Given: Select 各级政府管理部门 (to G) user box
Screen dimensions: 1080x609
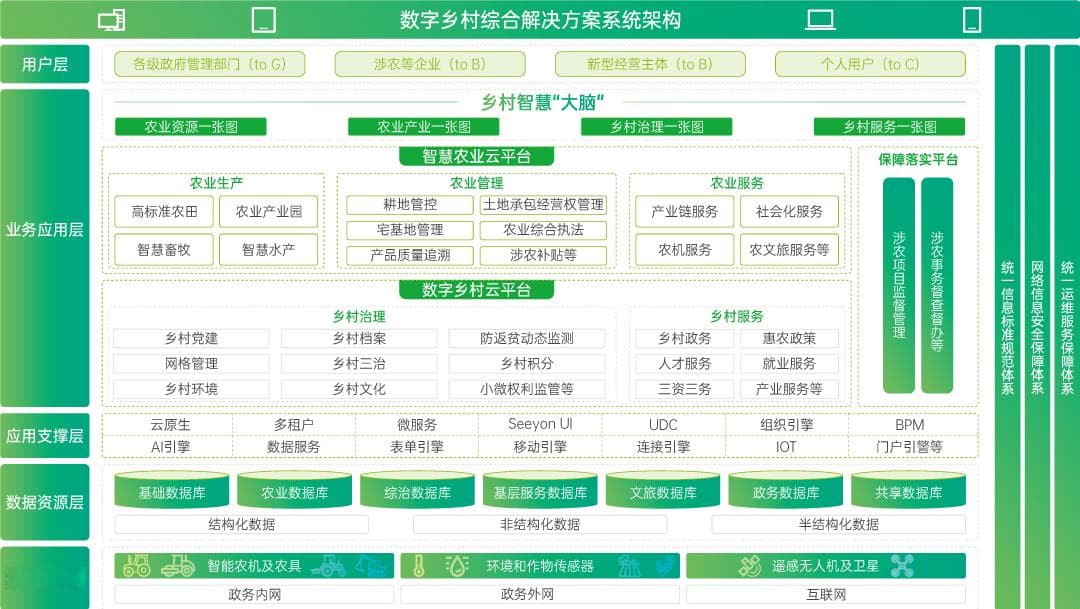Looking at the screenshot, I should click(209, 64).
